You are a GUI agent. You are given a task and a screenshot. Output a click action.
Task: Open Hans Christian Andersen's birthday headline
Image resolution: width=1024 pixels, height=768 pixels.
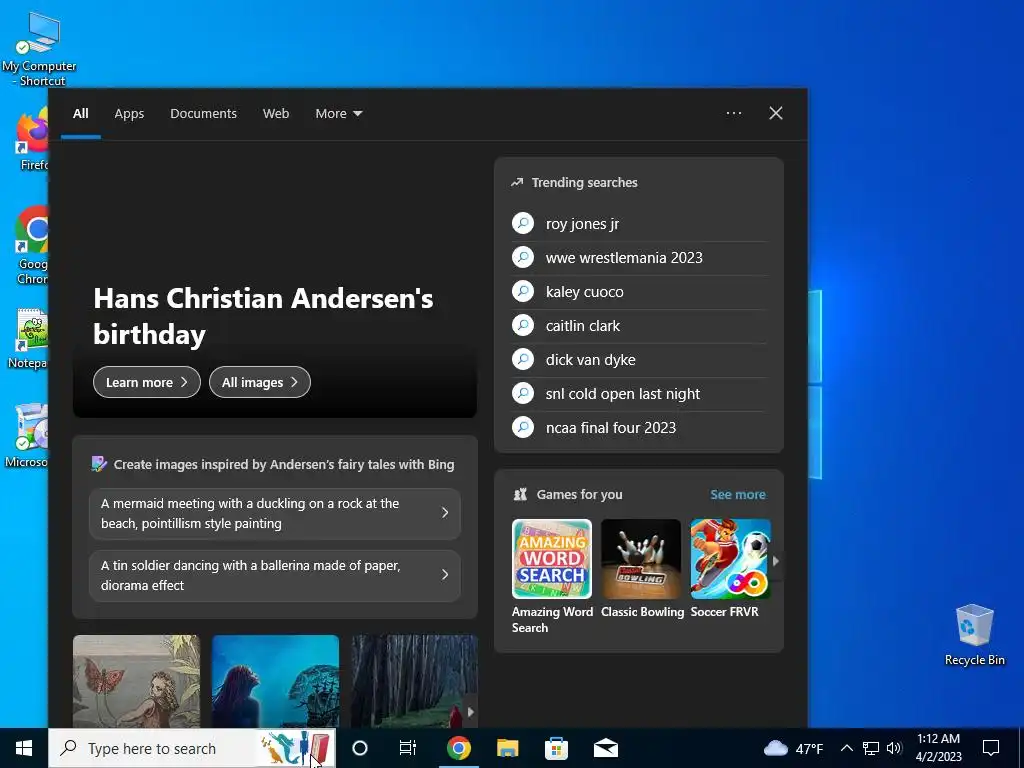click(x=263, y=316)
